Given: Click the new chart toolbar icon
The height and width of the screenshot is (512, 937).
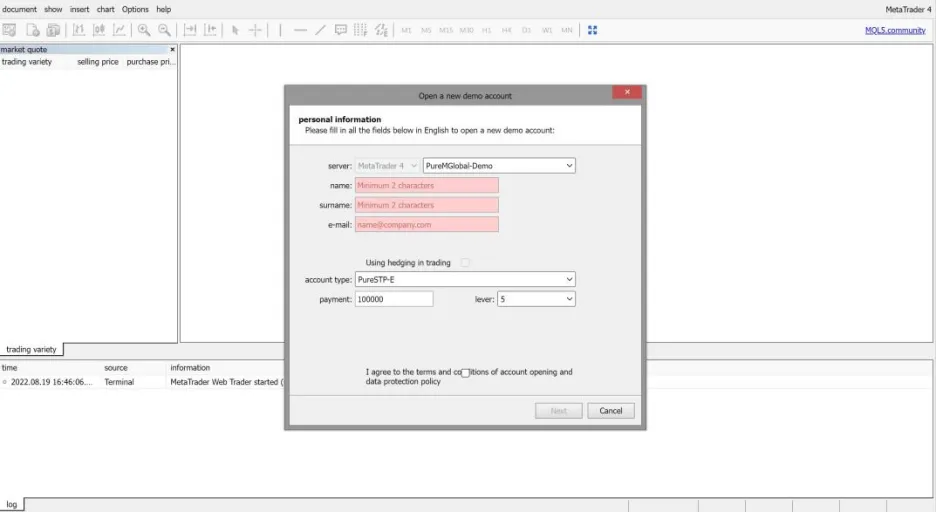Looking at the screenshot, I should 10,30.
